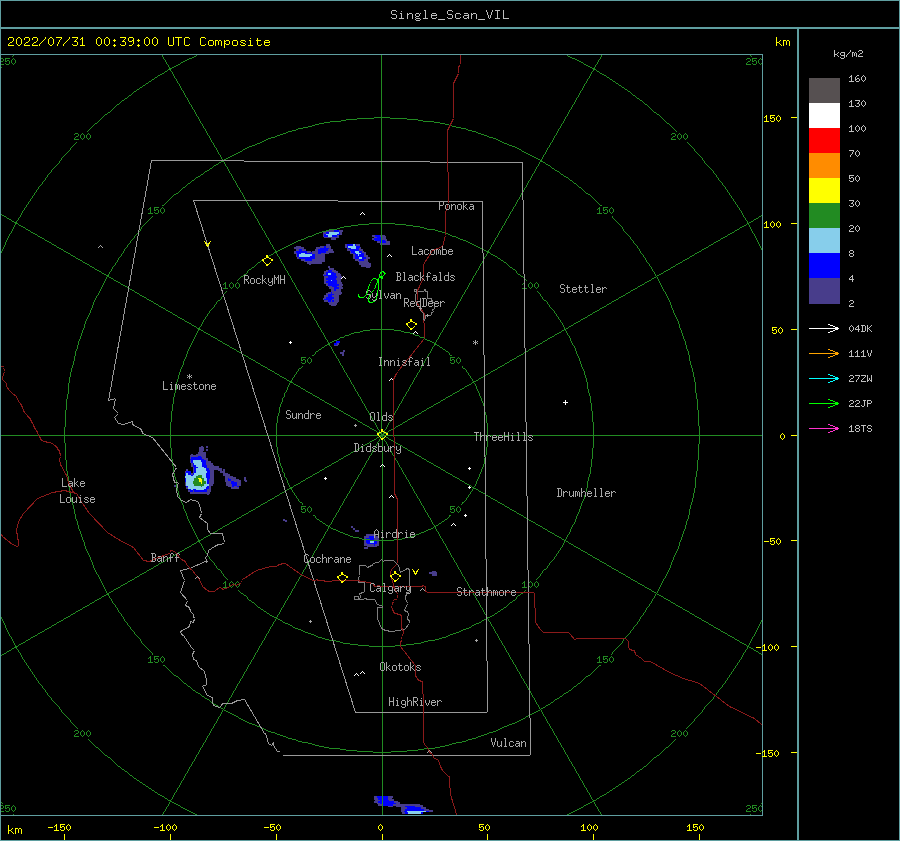Screen dimensions: 900x841
Task: Click the yellow diamond marker below RedDeer
Action: 411,325
